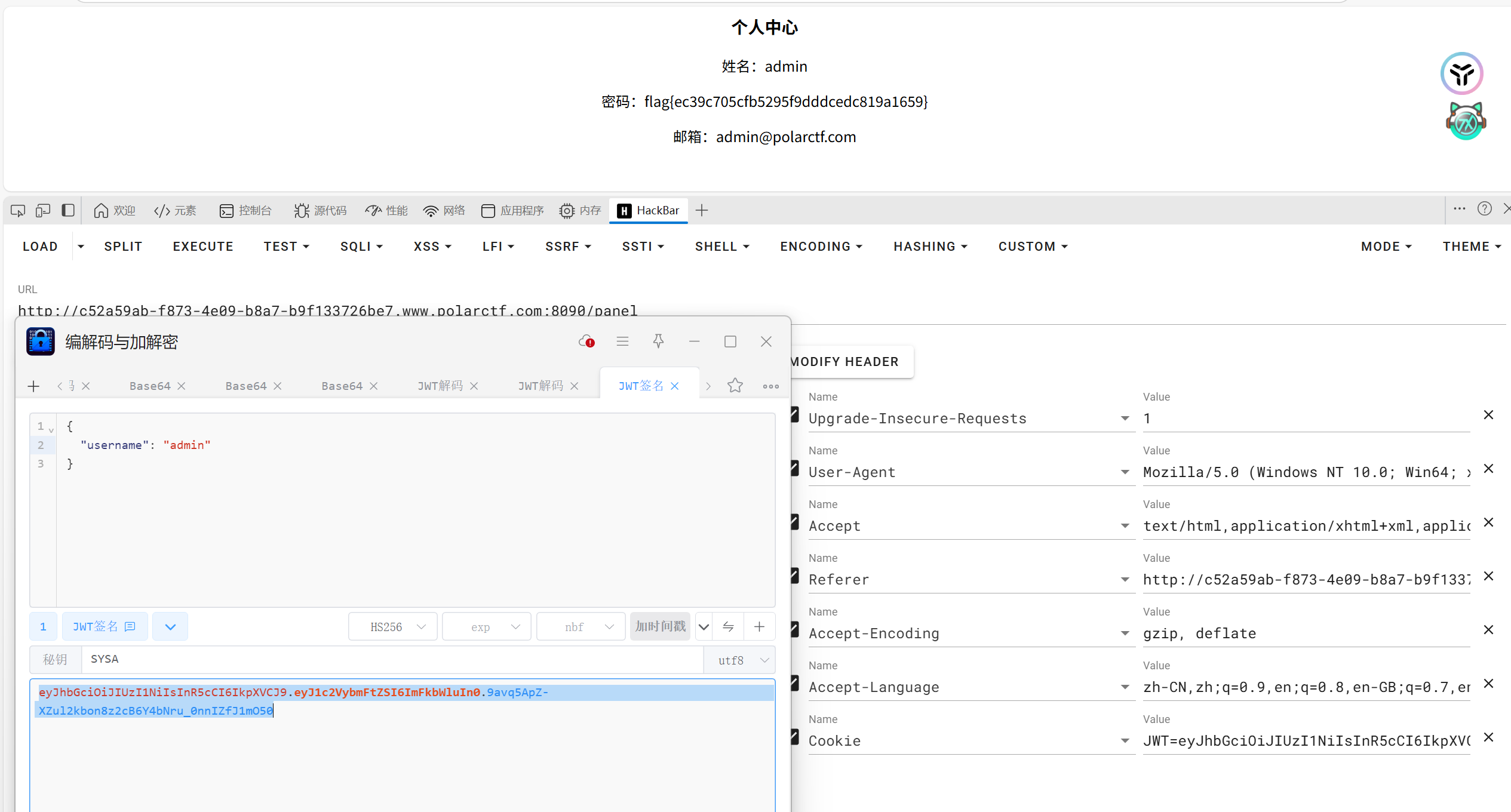This screenshot has width=1511, height=812.
Task: Switch to the first Base64 tab
Action: [150, 386]
